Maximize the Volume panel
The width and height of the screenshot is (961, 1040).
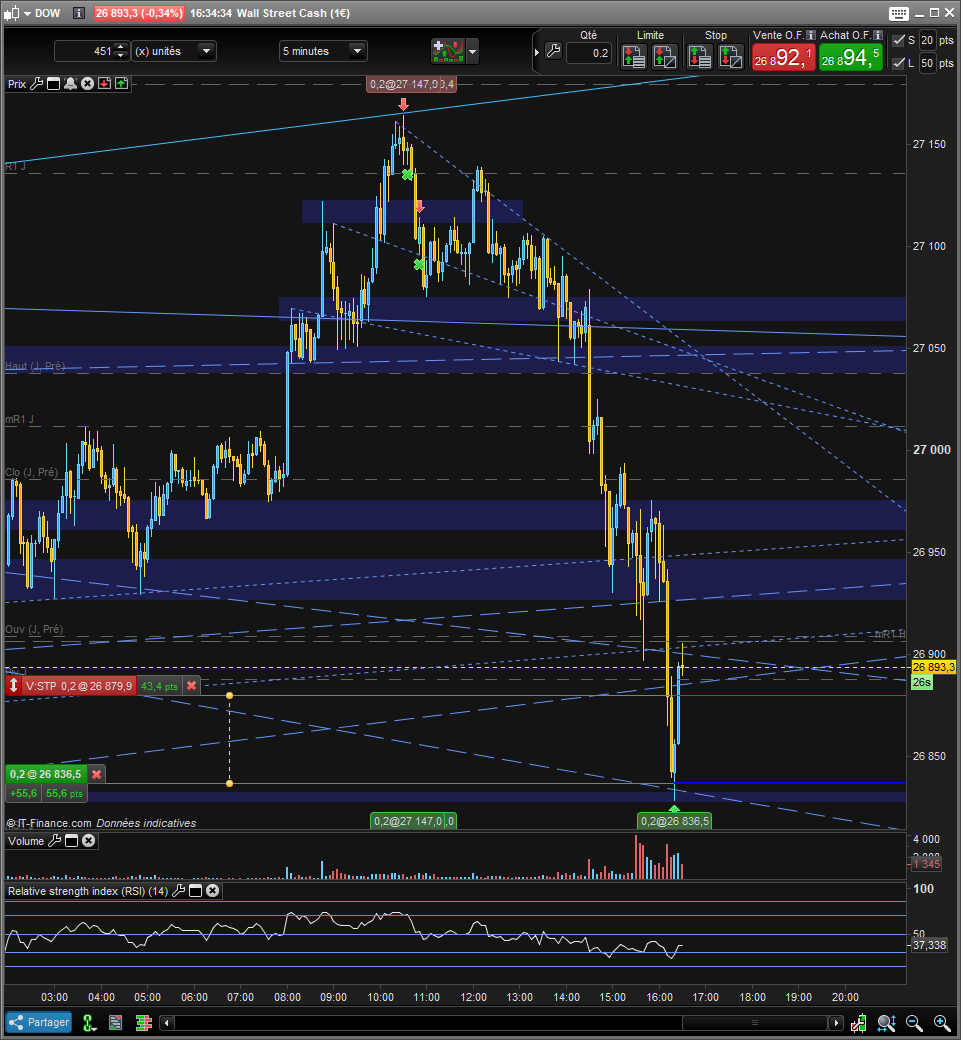click(x=71, y=841)
